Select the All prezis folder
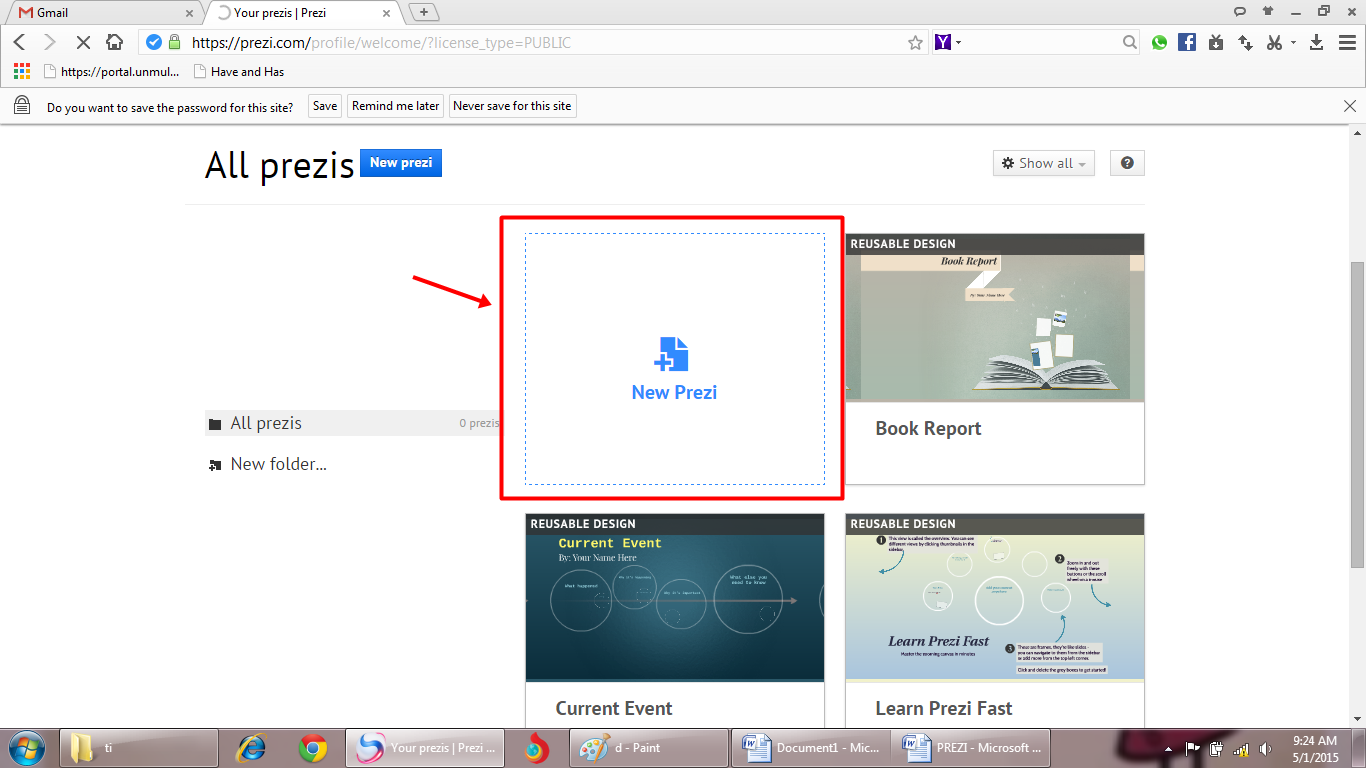This screenshot has width=1366, height=768. (354, 423)
